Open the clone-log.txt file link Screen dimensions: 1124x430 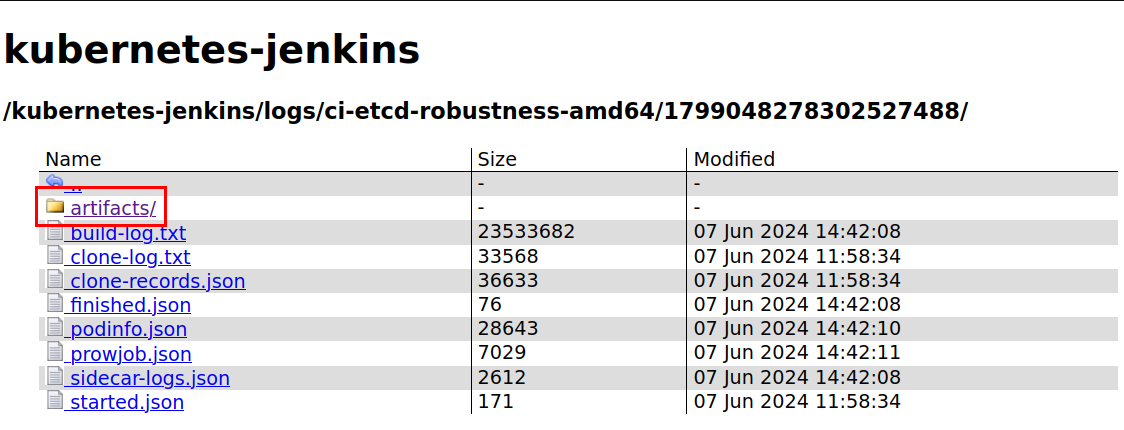coord(129,257)
